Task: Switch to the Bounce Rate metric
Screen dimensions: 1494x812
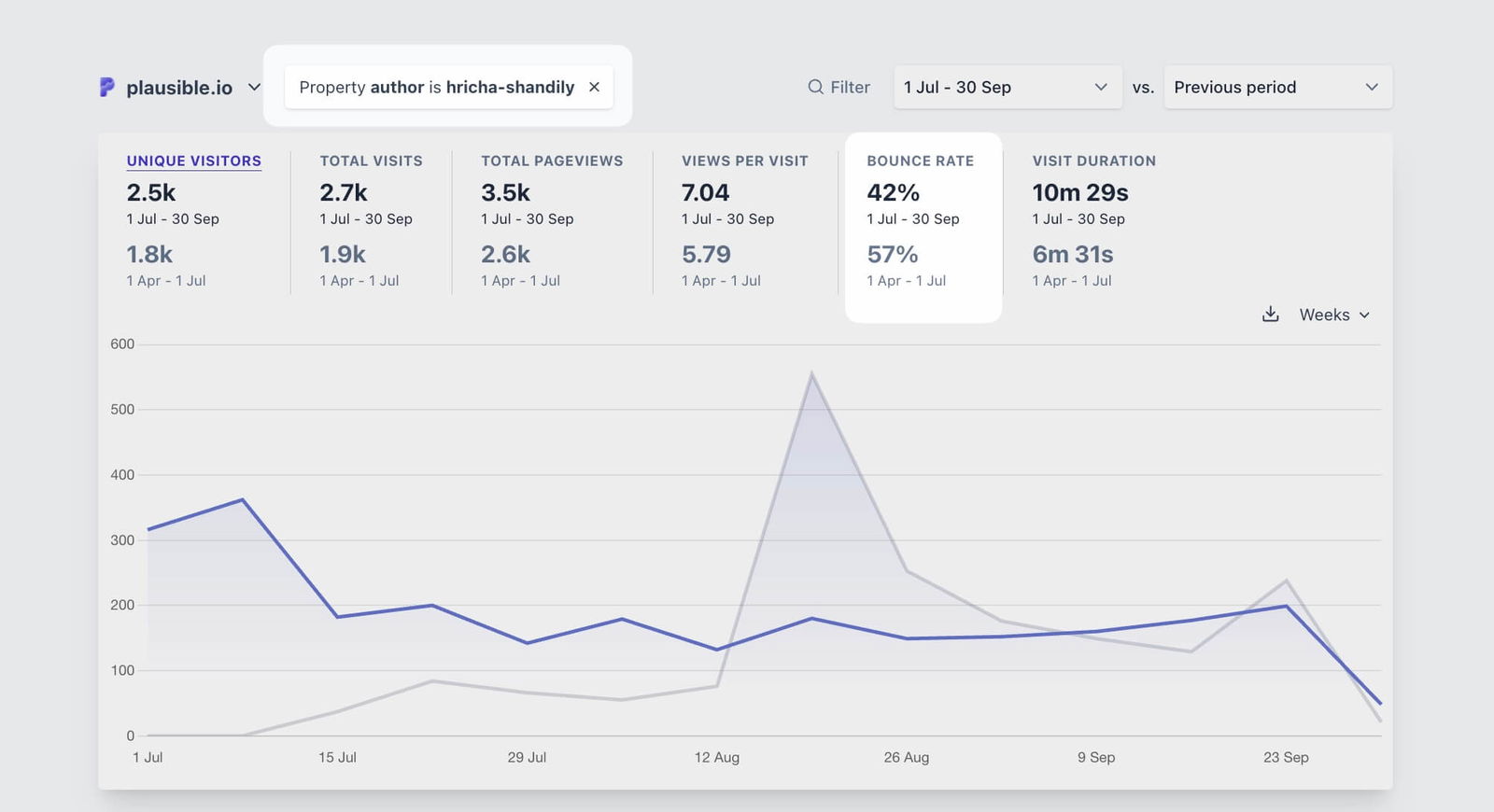Action: [x=920, y=161]
